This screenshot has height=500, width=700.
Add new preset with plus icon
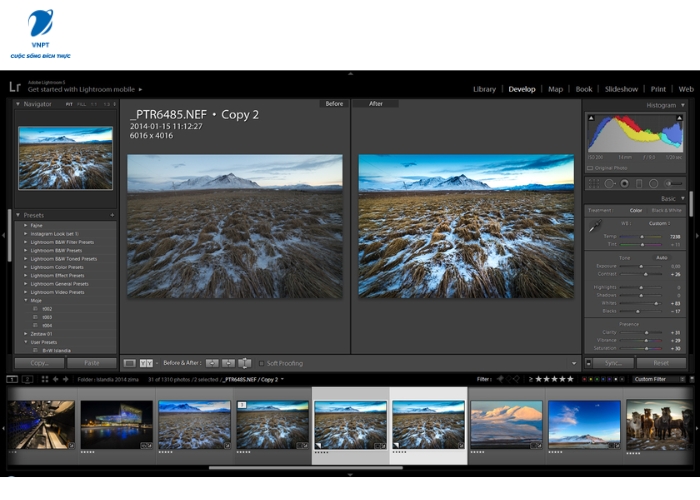(112, 215)
